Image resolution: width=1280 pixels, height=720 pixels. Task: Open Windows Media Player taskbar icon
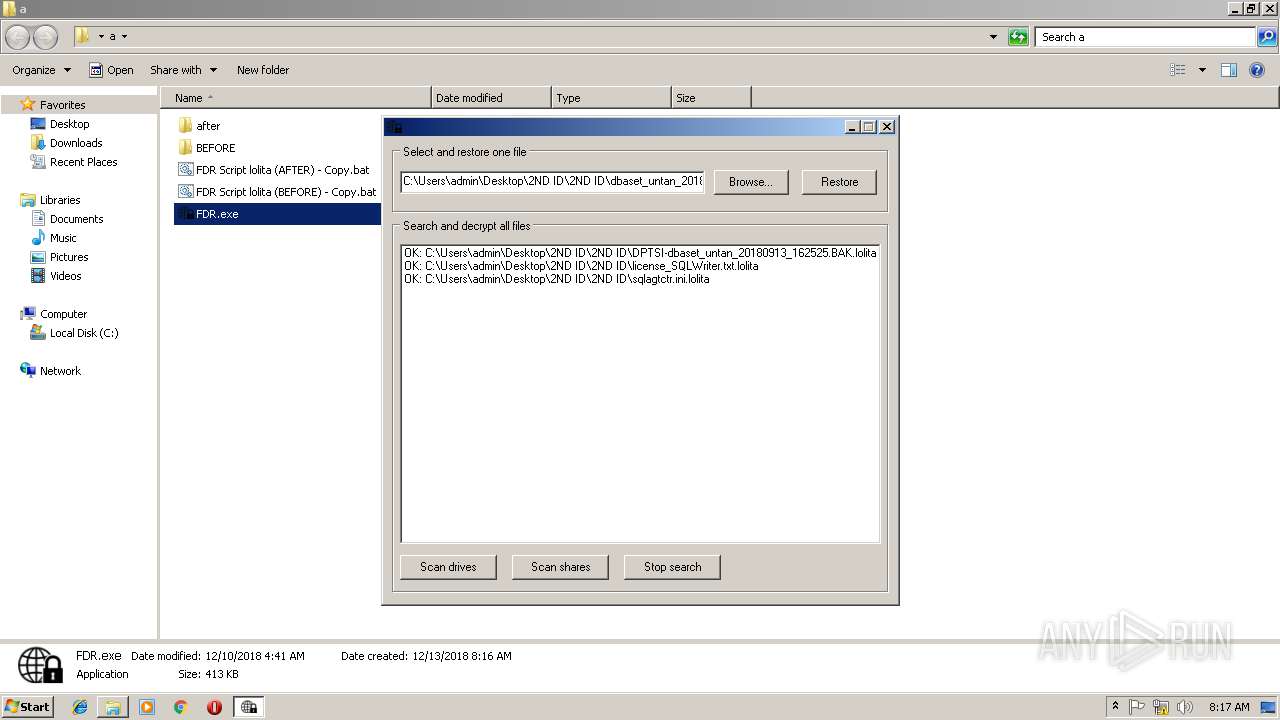click(147, 707)
